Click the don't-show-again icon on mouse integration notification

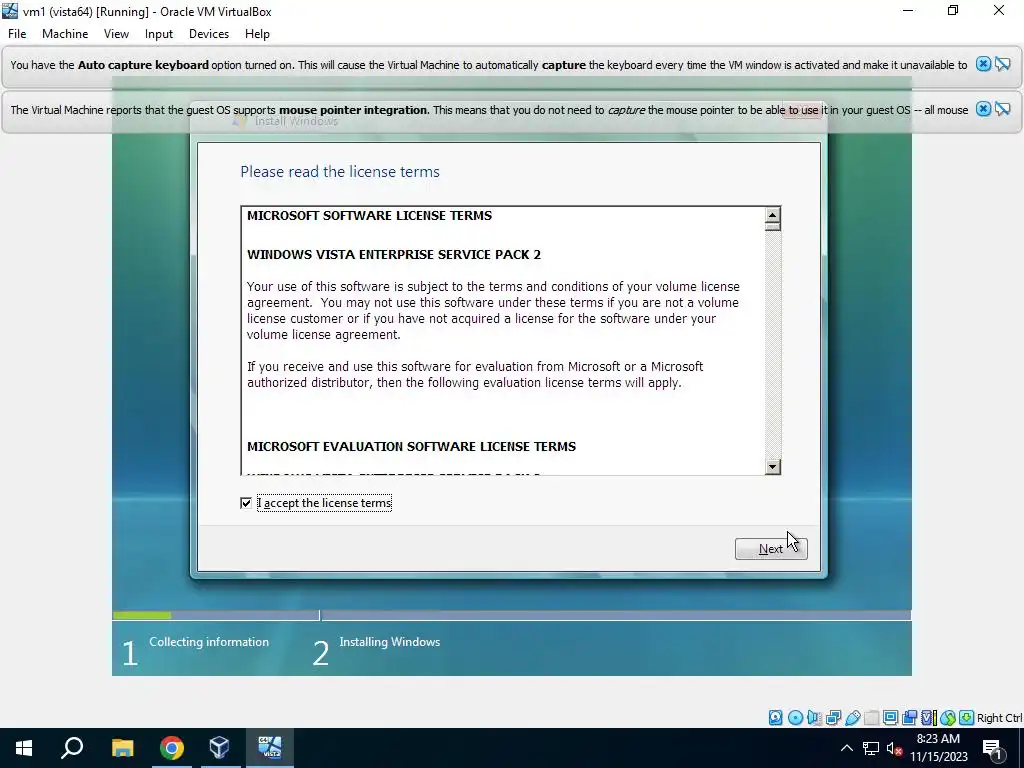(x=1002, y=109)
